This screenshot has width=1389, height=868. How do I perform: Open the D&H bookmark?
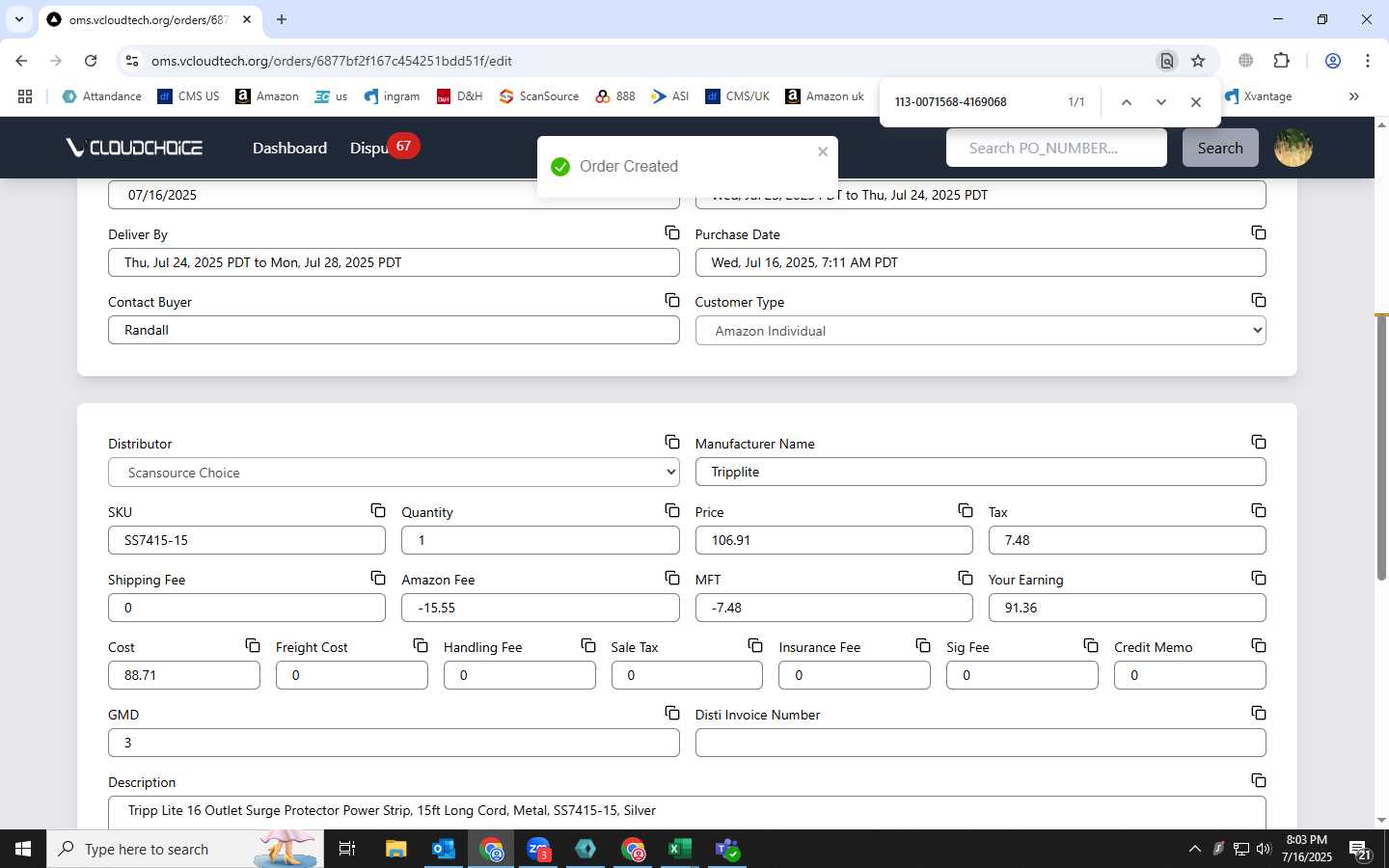pos(460,96)
